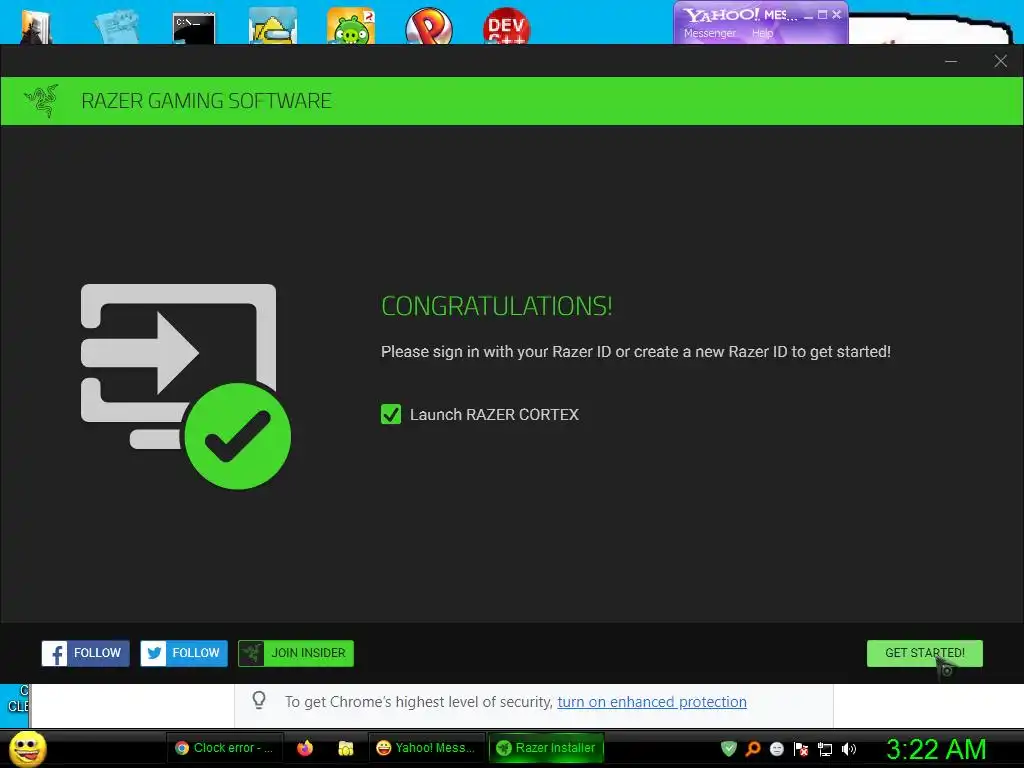Click the 3:22 AM taskbar clock

(x=936, y=749)
